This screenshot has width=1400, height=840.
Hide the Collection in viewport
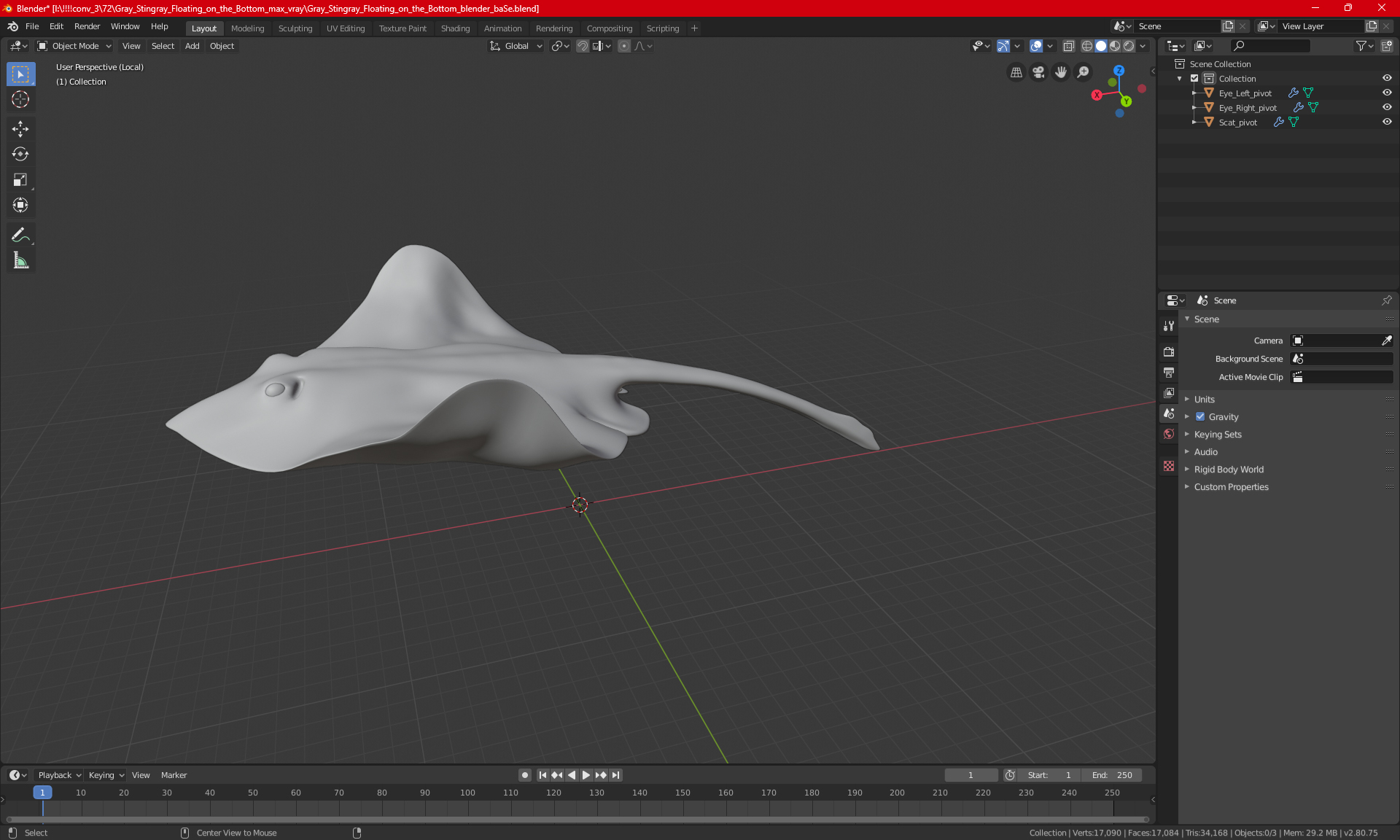pos(1387,78)
